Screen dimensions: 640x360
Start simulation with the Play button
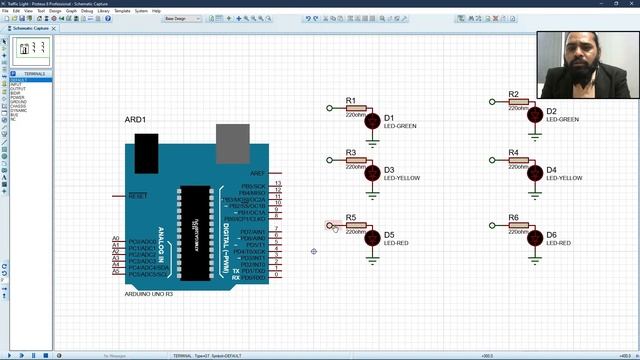click(9, 356)
